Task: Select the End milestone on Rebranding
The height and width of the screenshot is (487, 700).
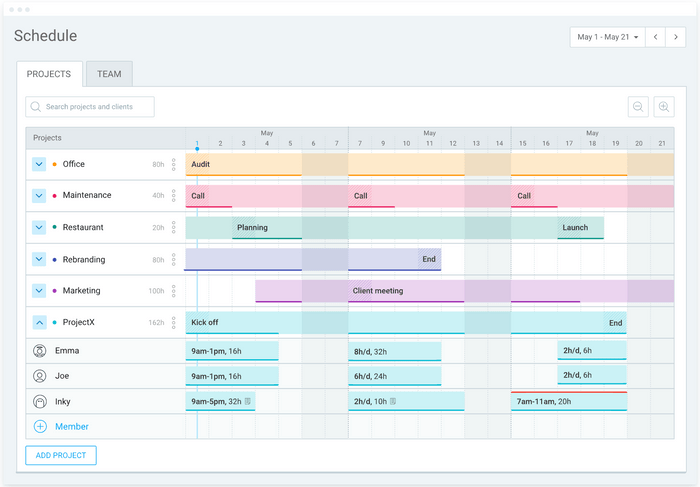Action: [x=429, y=259]
